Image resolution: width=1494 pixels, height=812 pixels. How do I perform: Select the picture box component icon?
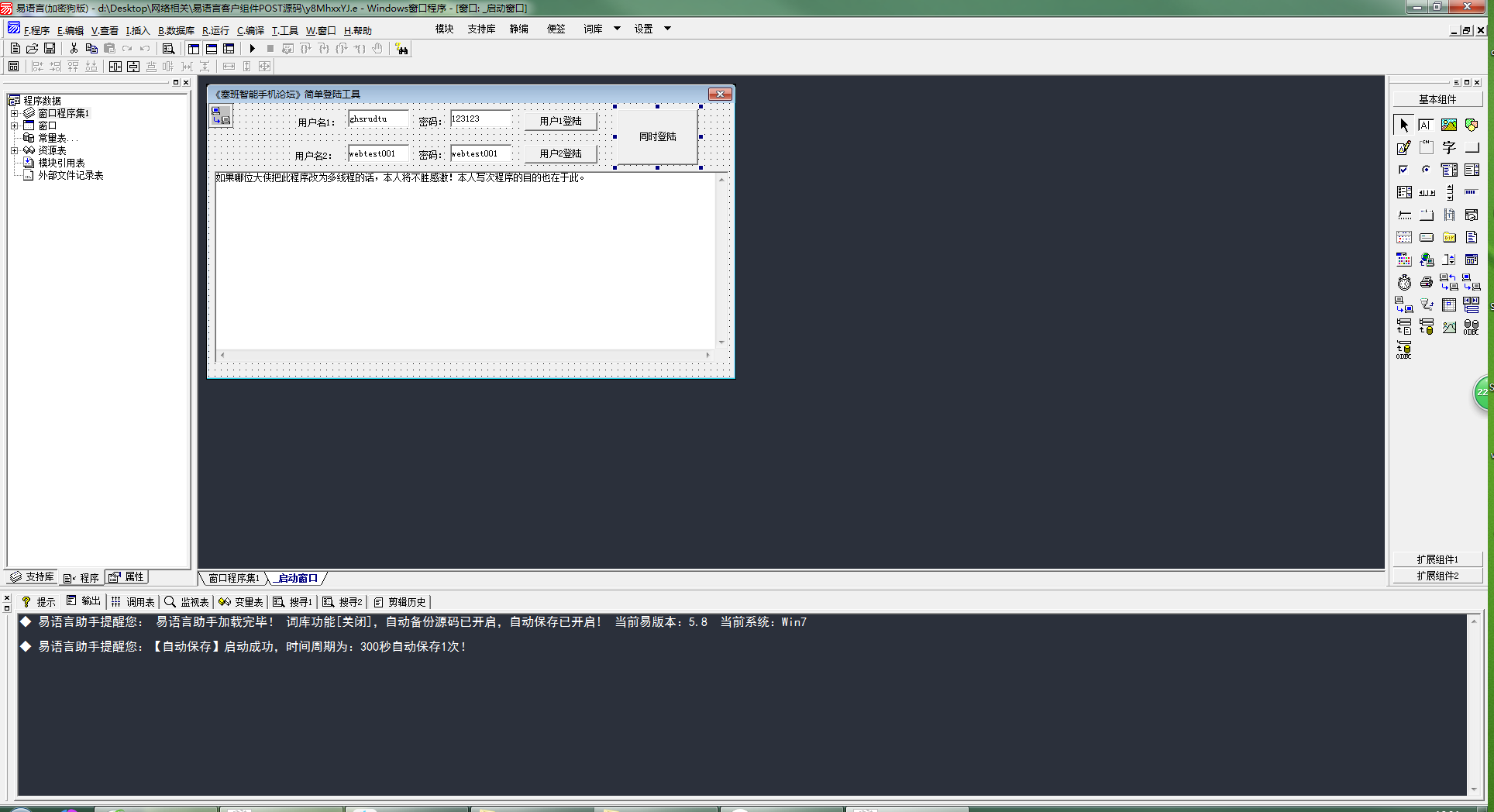1448,125
